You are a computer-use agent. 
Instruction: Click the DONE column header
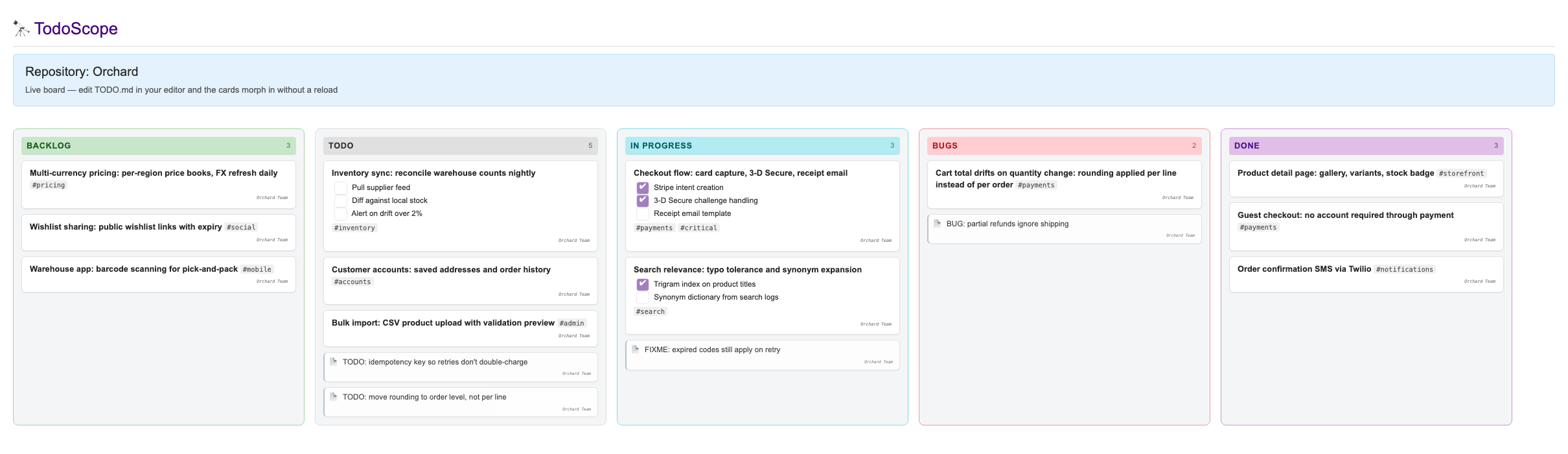click(1366, 146)
